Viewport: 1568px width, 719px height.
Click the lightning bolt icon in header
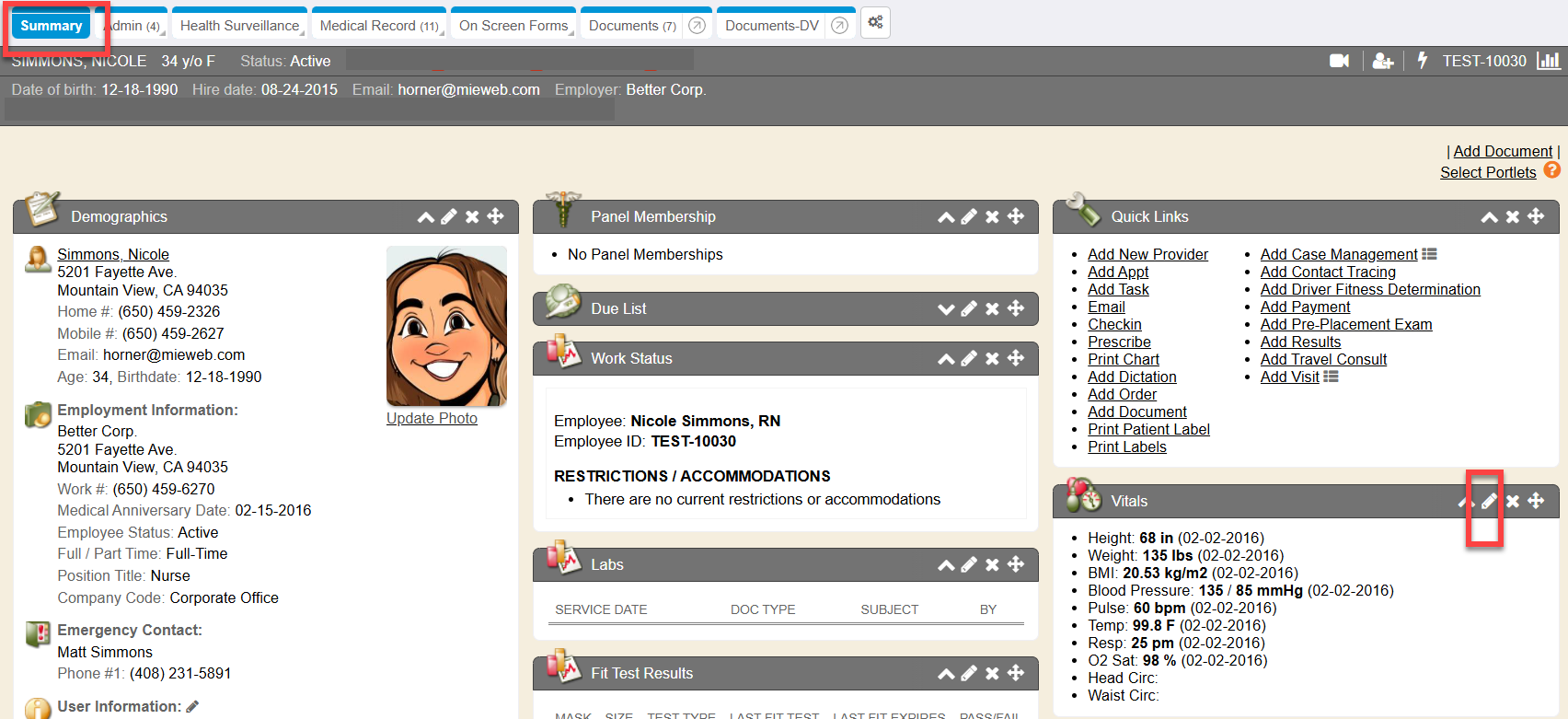point(1423,61)
